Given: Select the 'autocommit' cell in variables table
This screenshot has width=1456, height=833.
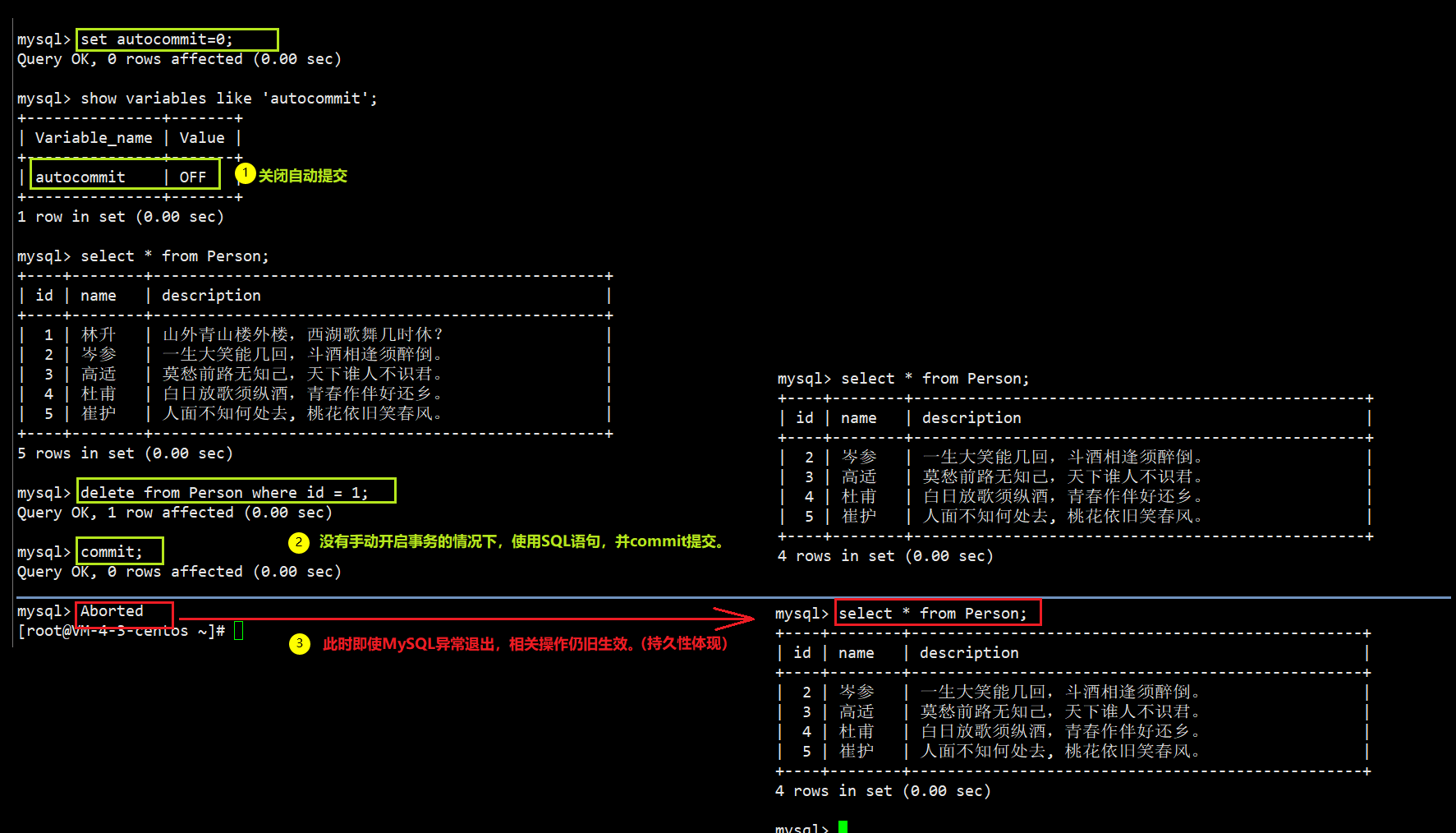Looking at the screenshot, I should point(80,177).
